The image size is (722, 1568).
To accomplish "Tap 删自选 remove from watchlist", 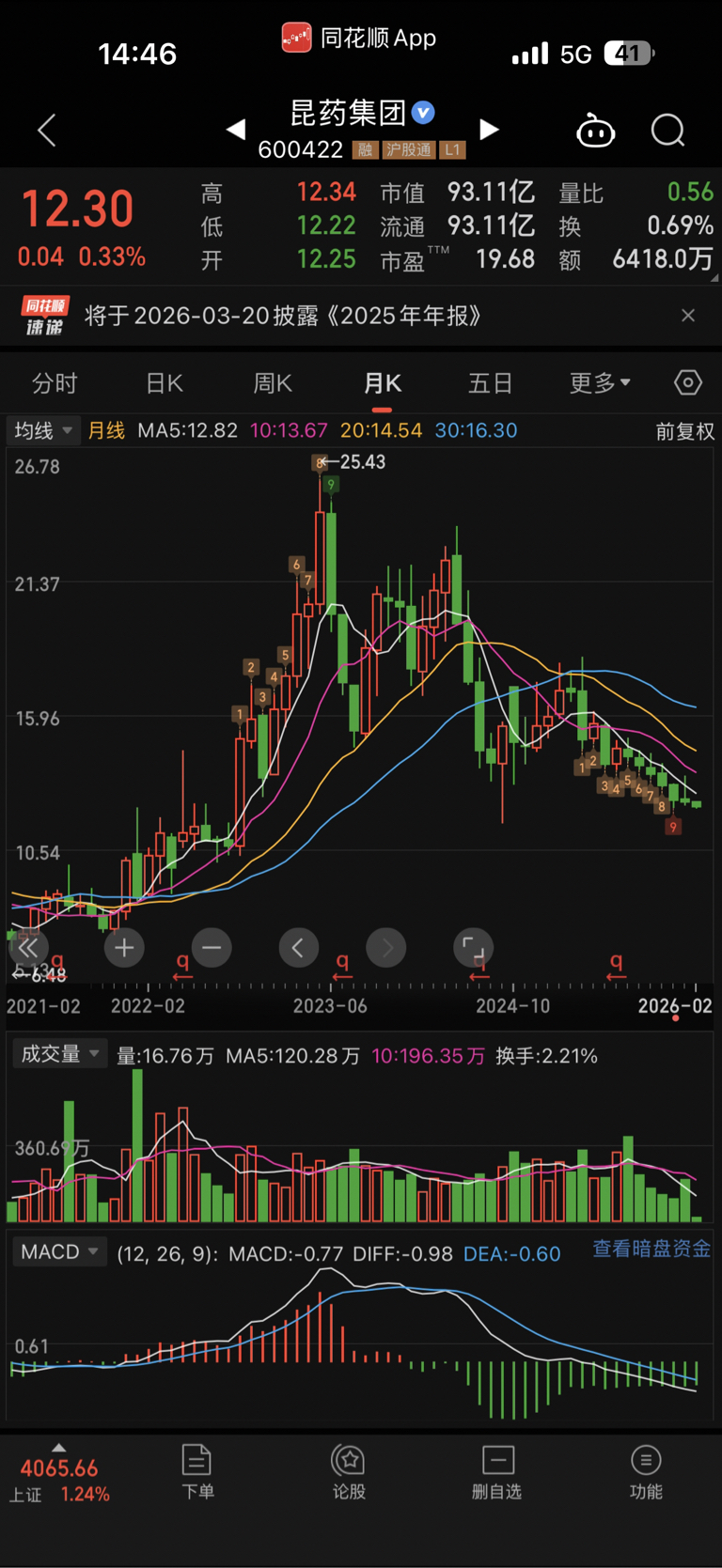I will [496, 1472].
